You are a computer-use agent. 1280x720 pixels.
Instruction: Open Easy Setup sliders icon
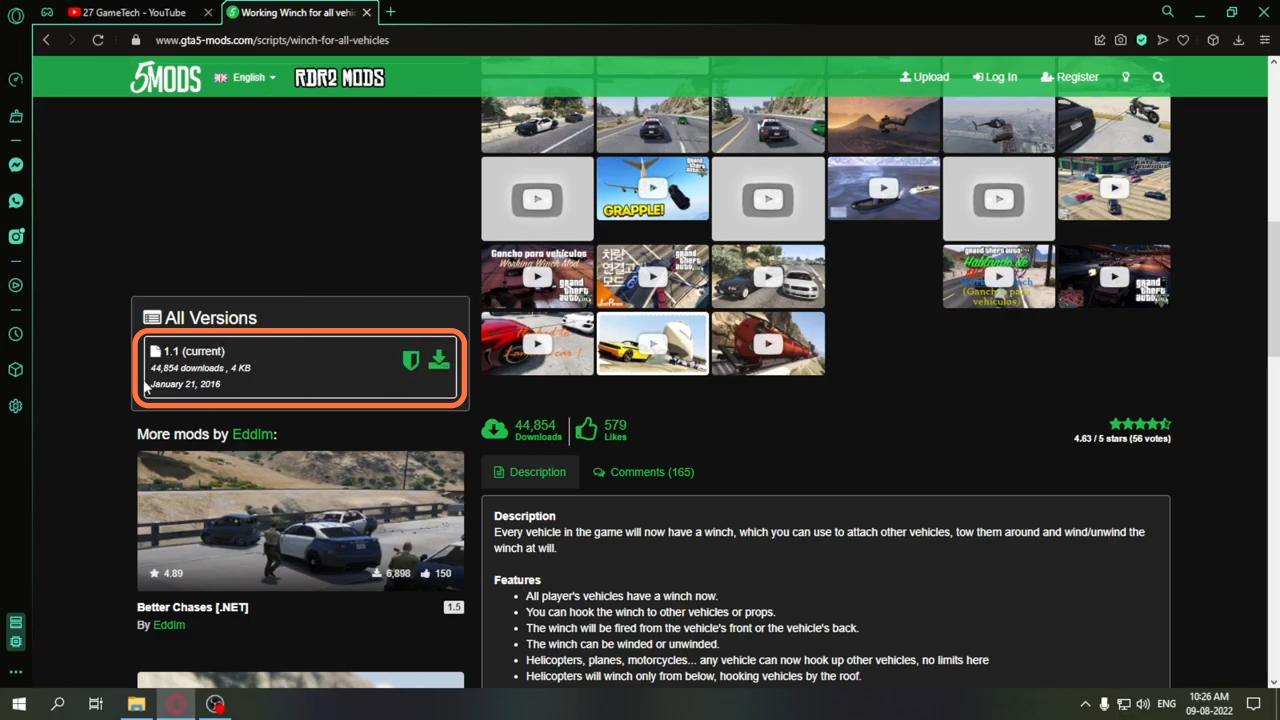pos(1265,40)
